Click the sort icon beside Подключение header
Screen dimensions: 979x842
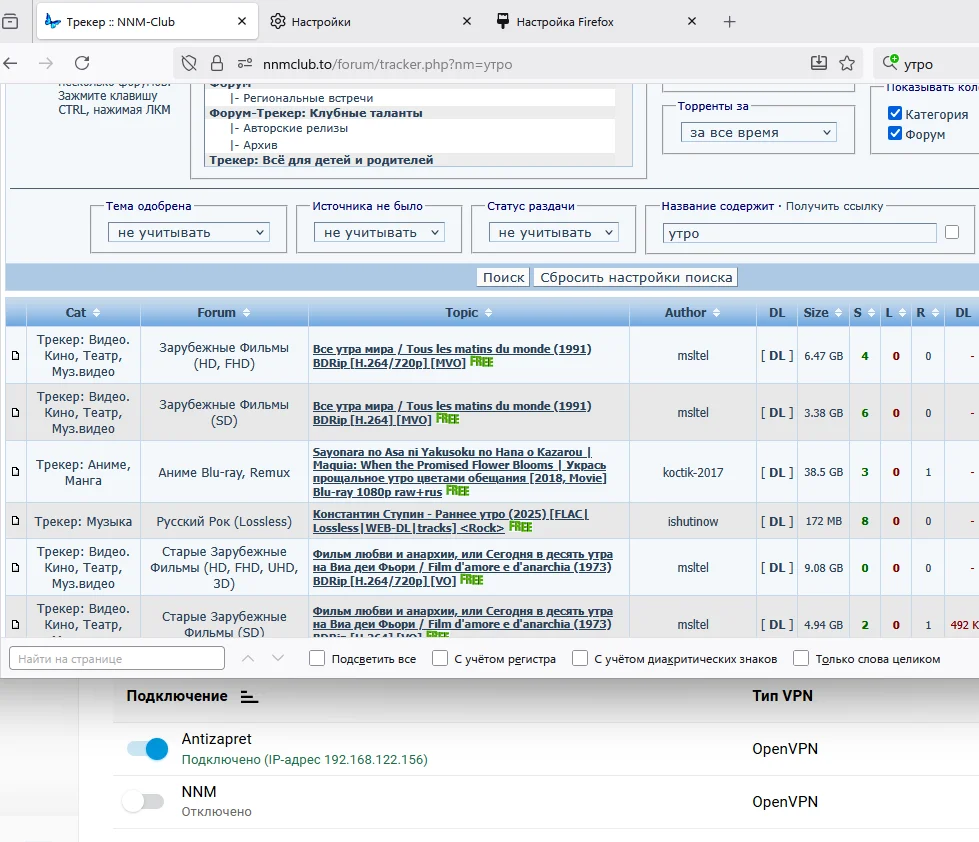coord(250,697)
